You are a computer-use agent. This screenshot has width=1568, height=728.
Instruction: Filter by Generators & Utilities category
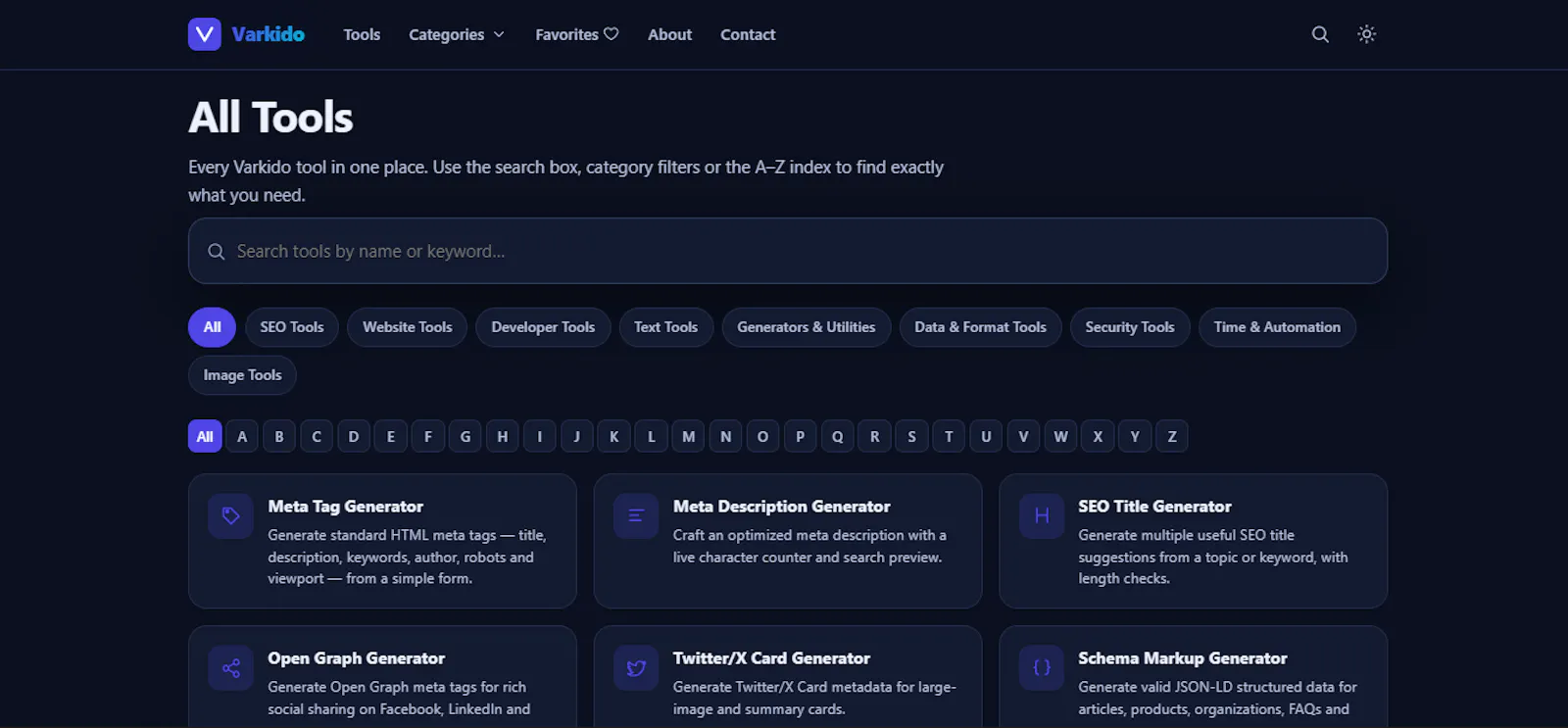click(807, 327)
